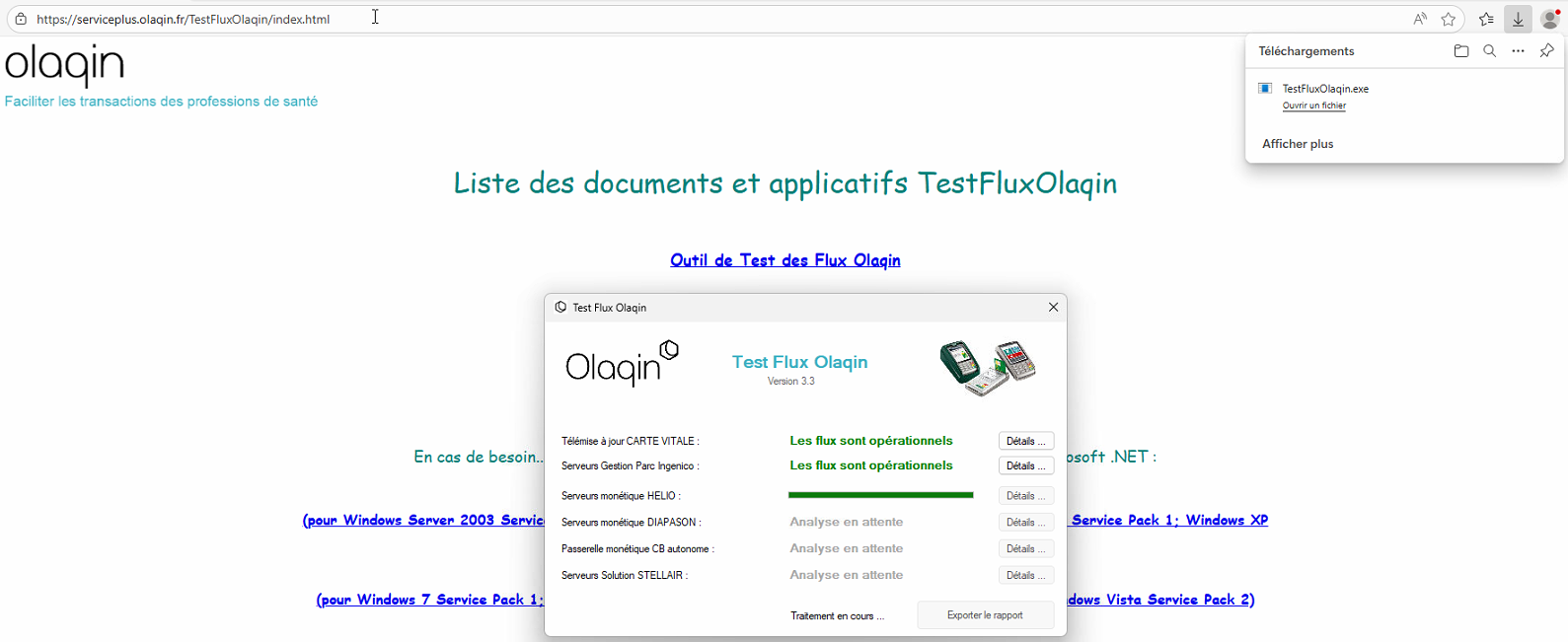Click Détails for Télémise à jour CARTE VITALE
This screenshot has height=642, width=1568.
(x=1025, y=441)
